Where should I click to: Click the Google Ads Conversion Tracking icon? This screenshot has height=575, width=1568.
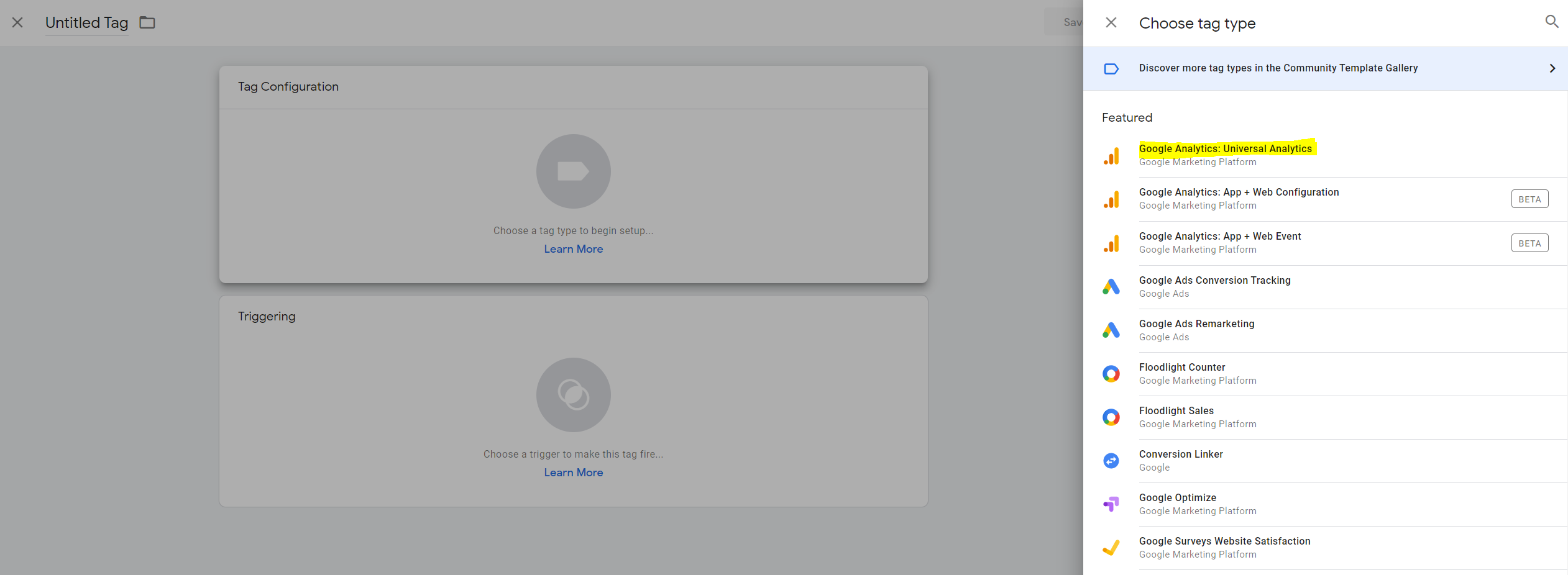[x=1111, y=287]
